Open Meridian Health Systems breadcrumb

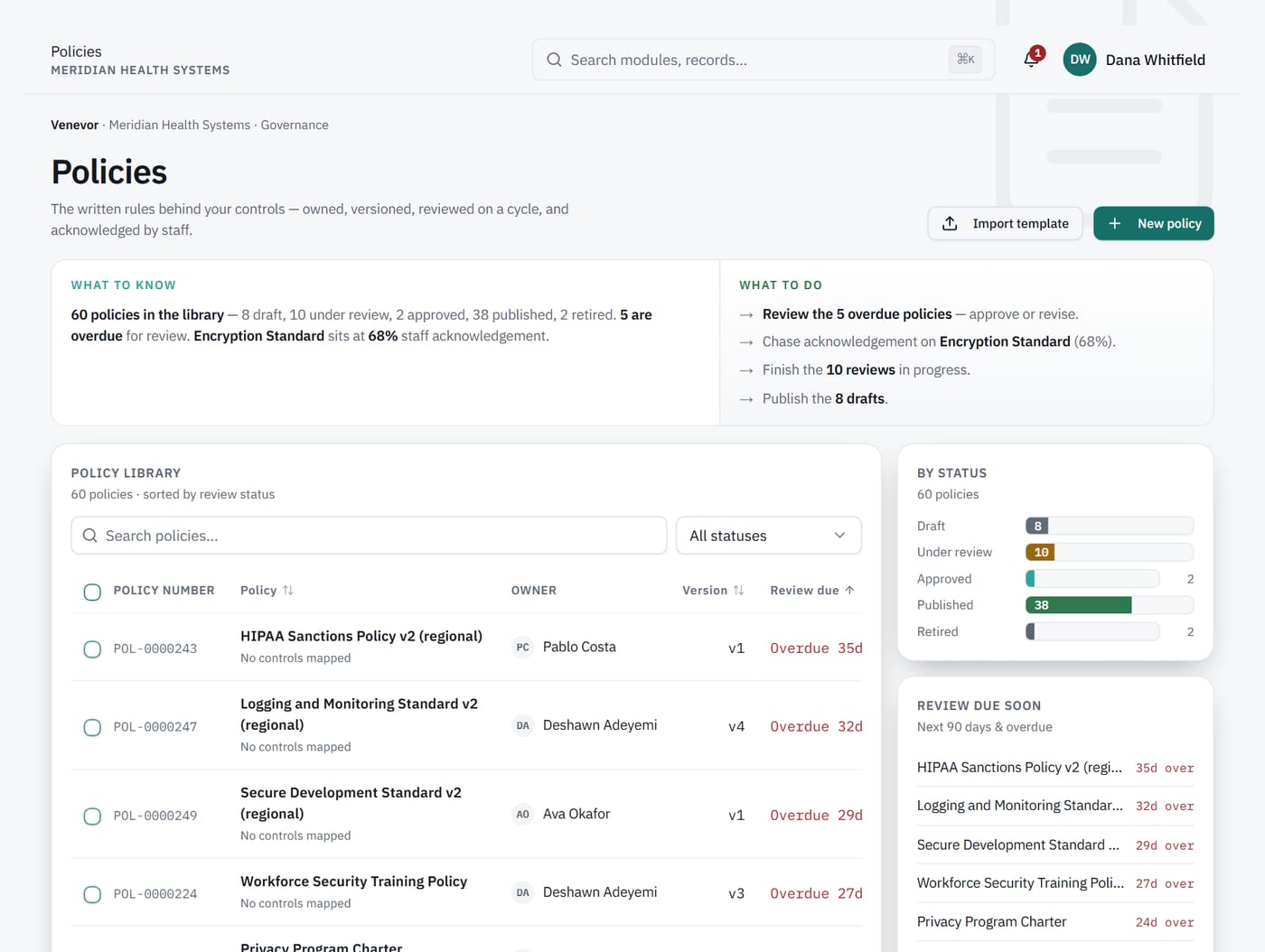(x=180, y=125)
